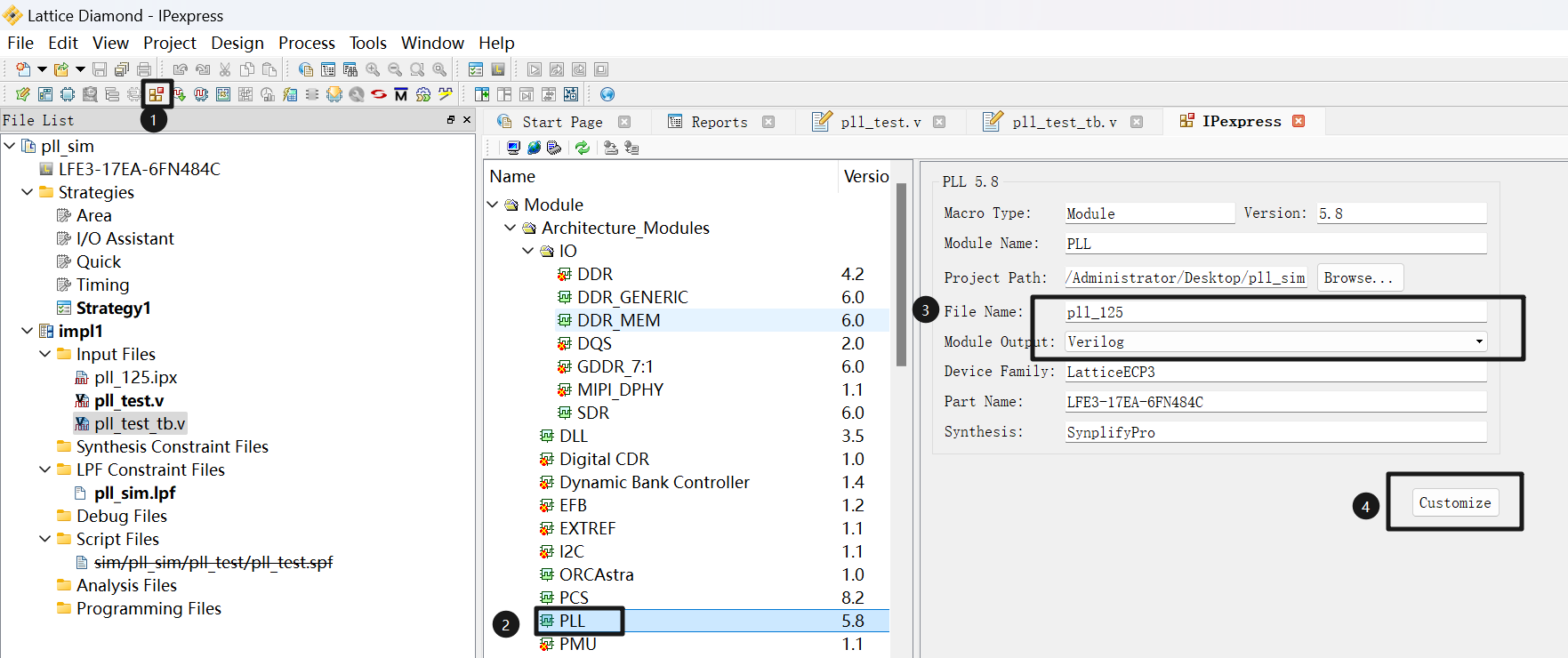Open the New file dropdown arrow
This screenshot has width=1568, height=658.
pyautogui.click(x=42, y=69)
